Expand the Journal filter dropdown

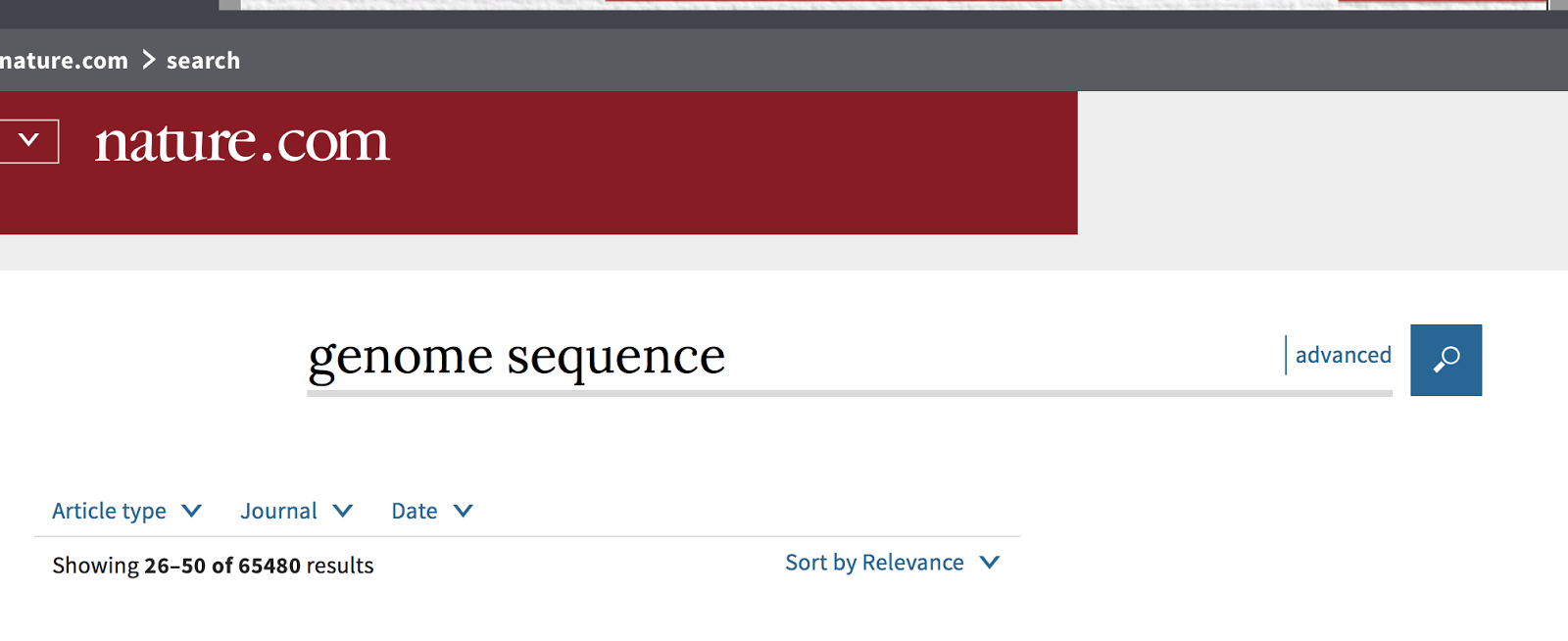(296, 511)
